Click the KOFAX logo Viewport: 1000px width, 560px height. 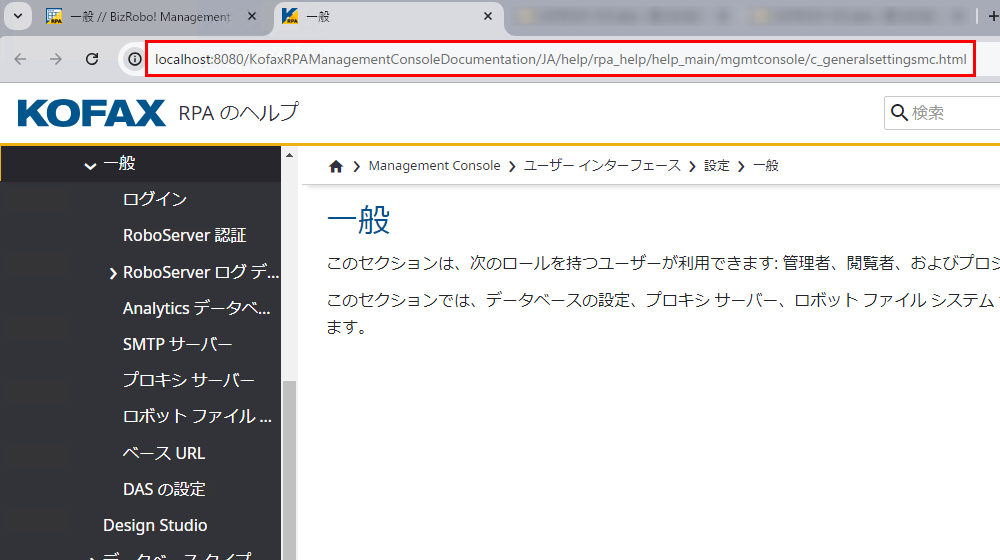tap(92, 113)
